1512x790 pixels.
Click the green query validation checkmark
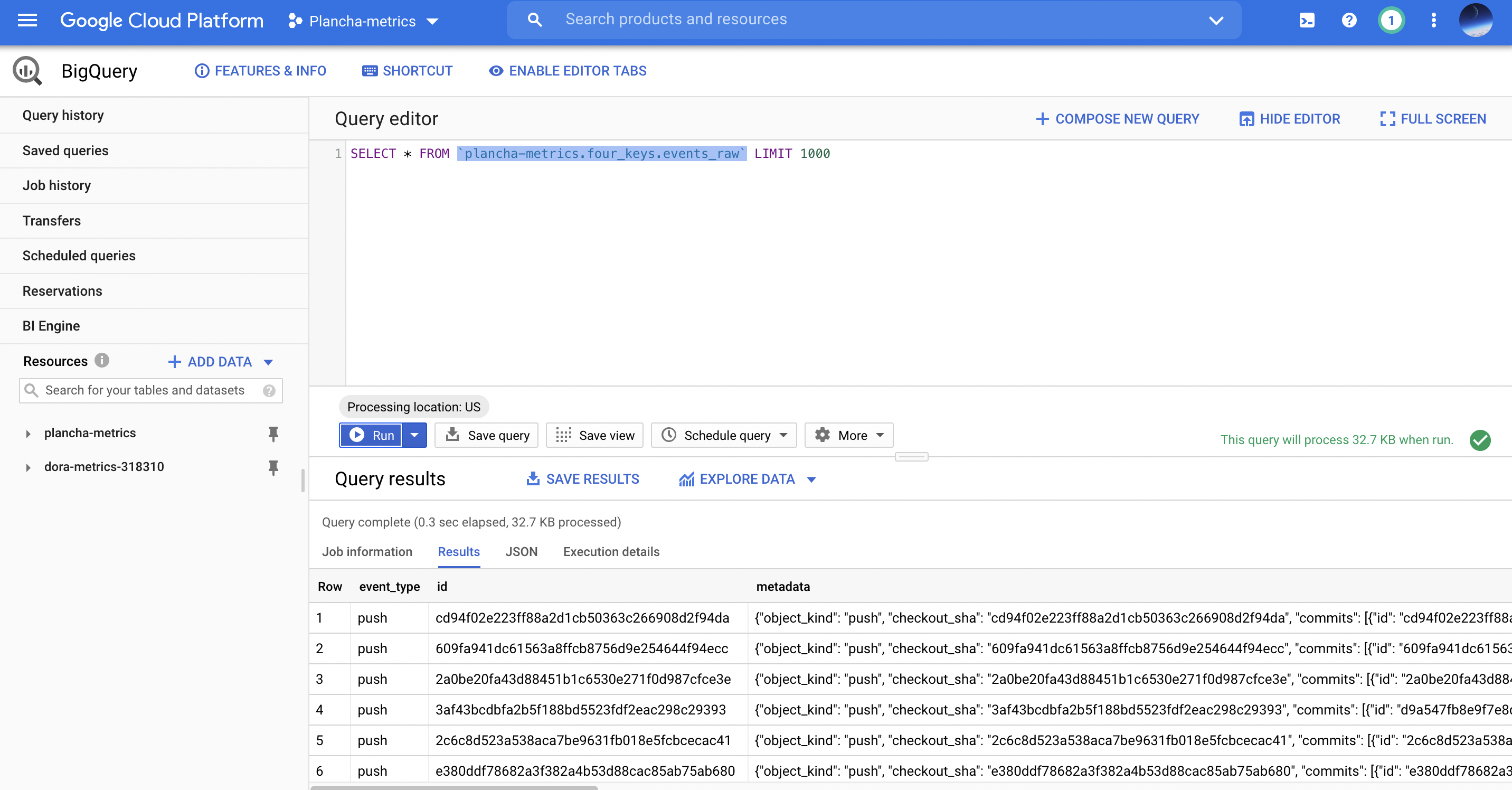(x=1480, y=439)
